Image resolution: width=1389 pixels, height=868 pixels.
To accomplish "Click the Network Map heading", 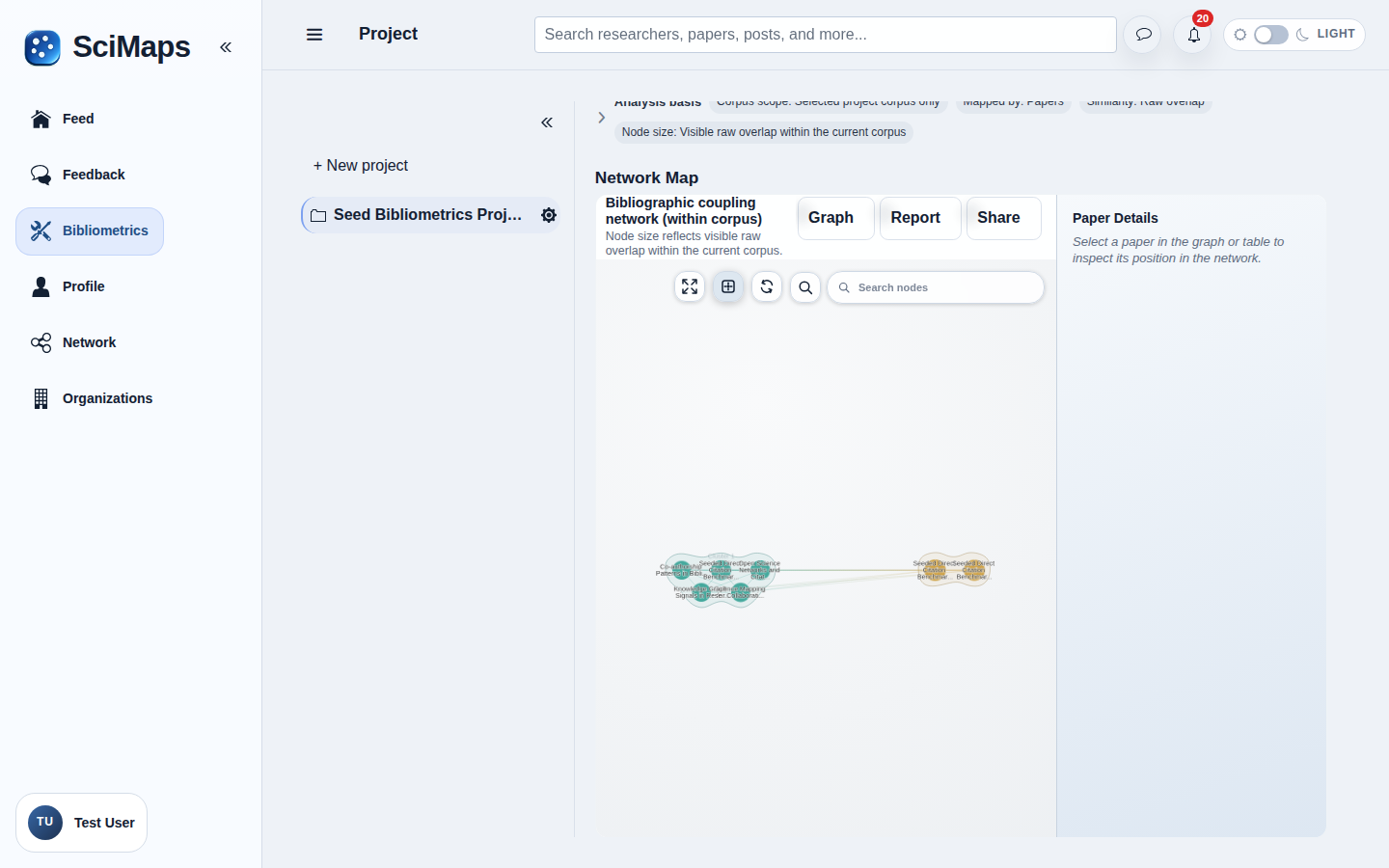I will [x=646, y=177].
